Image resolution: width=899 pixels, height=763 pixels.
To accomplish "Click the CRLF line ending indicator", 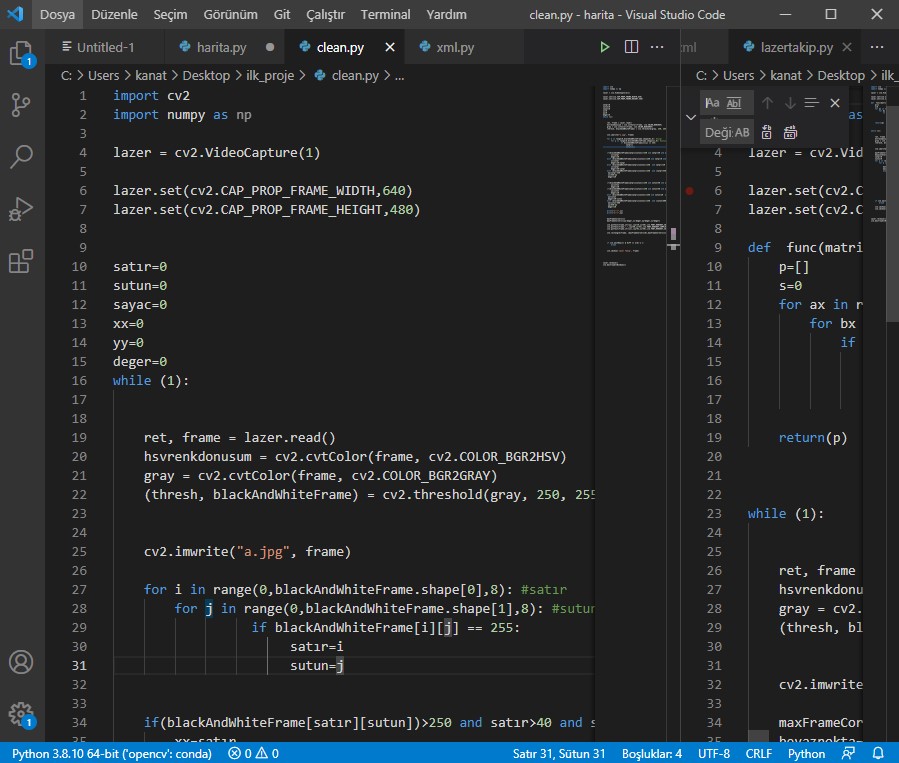I will (x=758, y=753).
